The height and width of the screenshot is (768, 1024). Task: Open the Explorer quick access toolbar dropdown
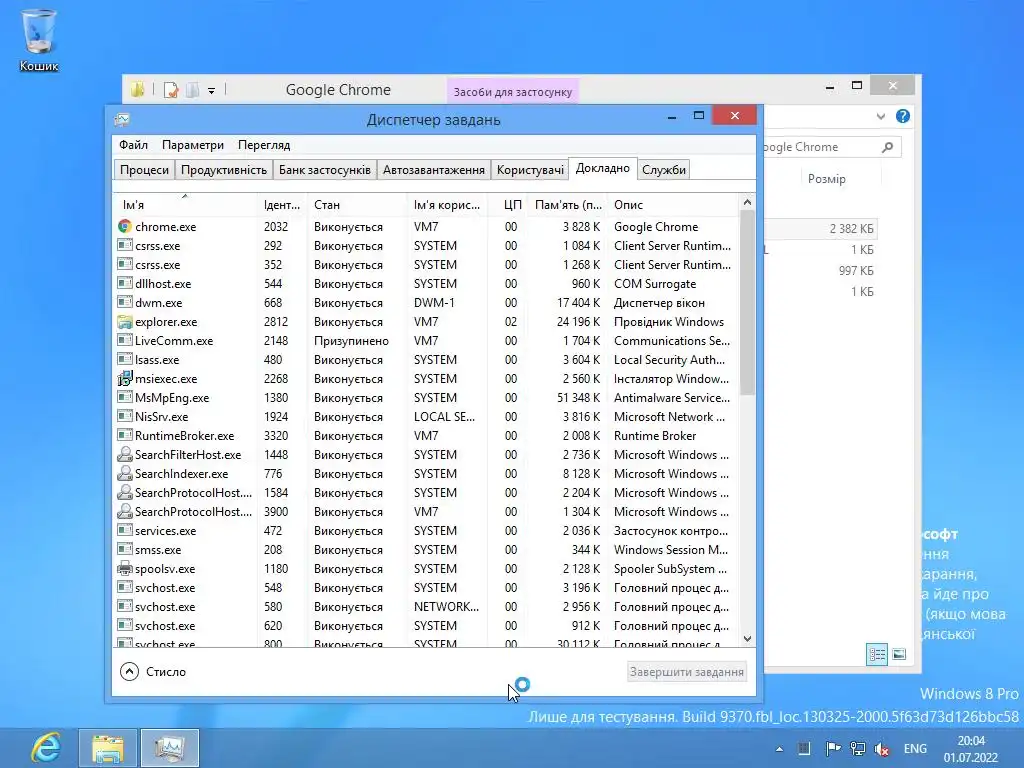point(212,91)
